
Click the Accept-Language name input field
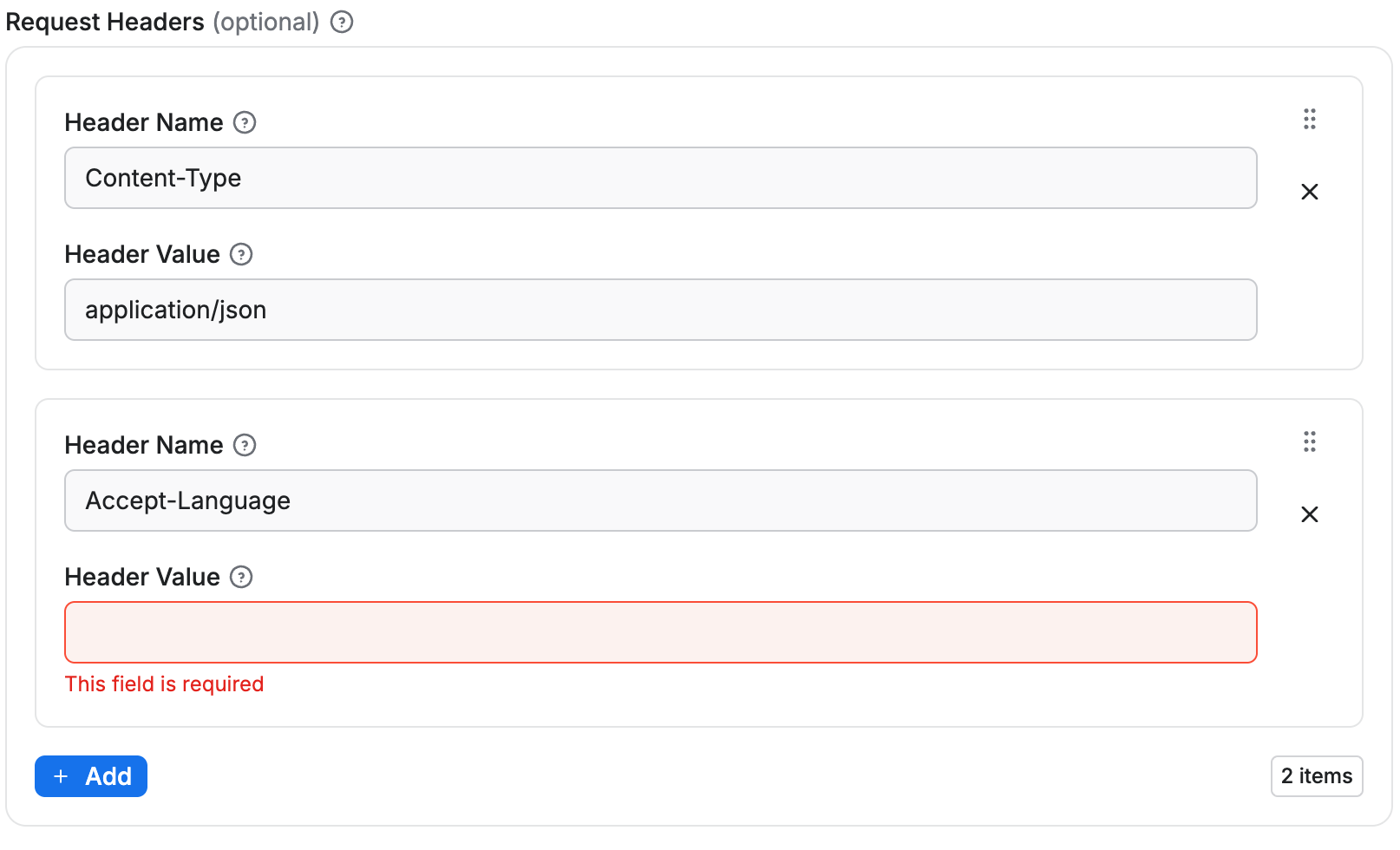pos(660,500)
